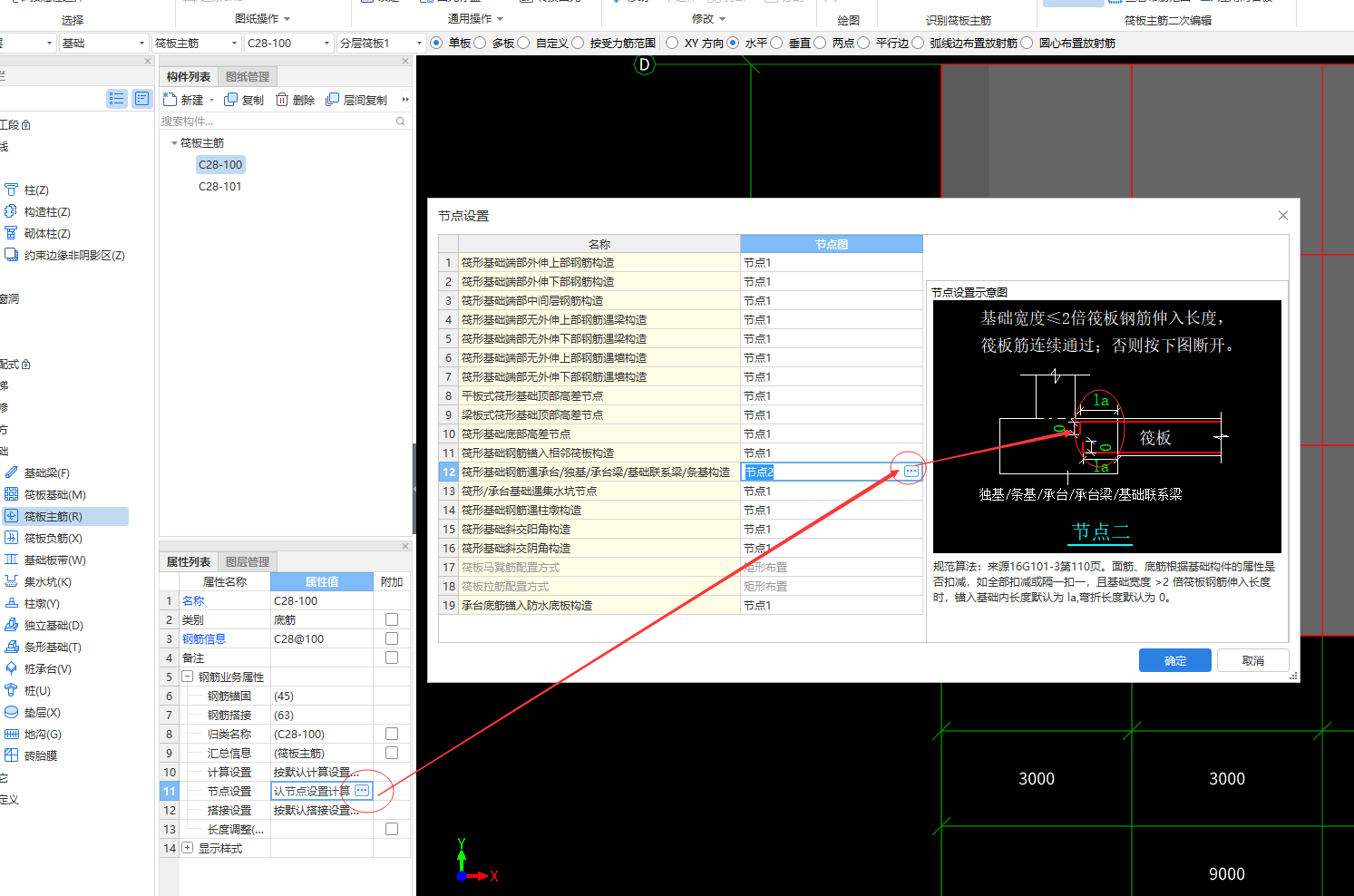Select the 垂直 radio button
Viewport: 1354px width, 896px height.
click(x=776, y=43)
